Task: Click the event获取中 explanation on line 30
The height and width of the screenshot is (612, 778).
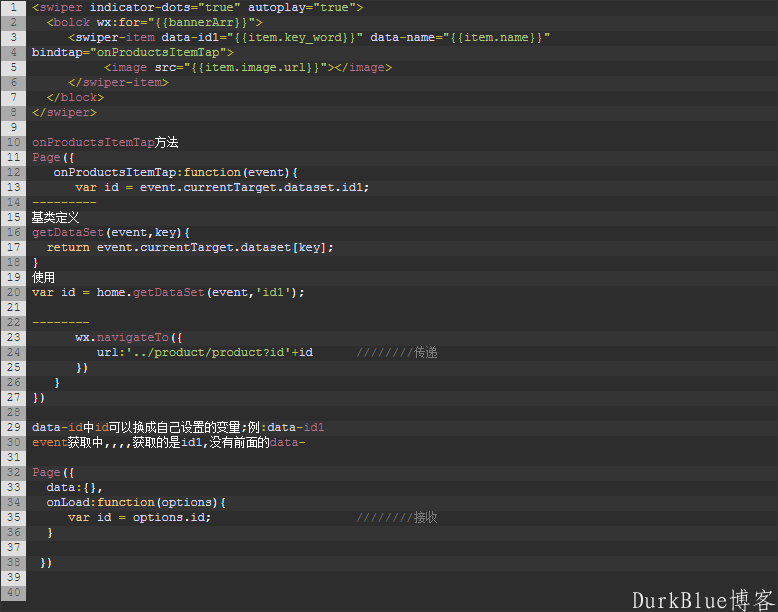Action: [x=169, y=442]
